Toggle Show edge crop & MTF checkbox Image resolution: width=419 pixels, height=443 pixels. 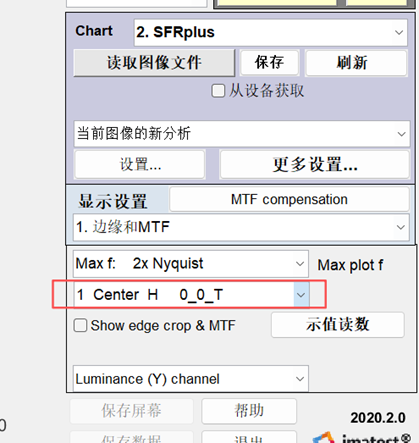click(80, 325)
